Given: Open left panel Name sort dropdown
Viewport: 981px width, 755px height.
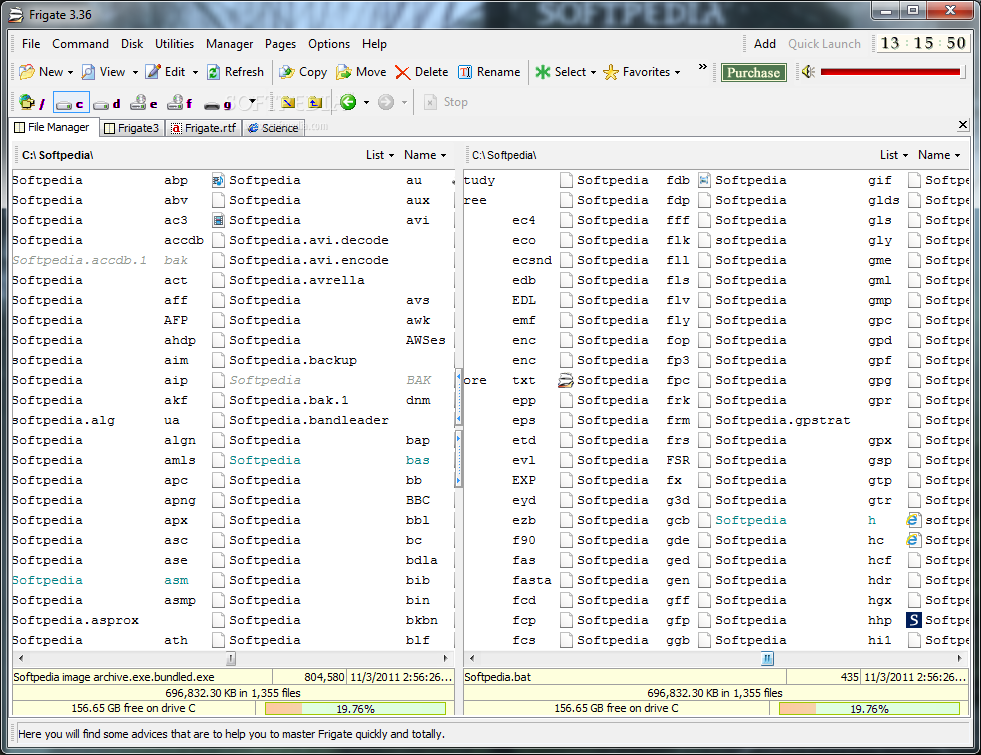Looking at the screenshot, I should click(x=425, y=155).
